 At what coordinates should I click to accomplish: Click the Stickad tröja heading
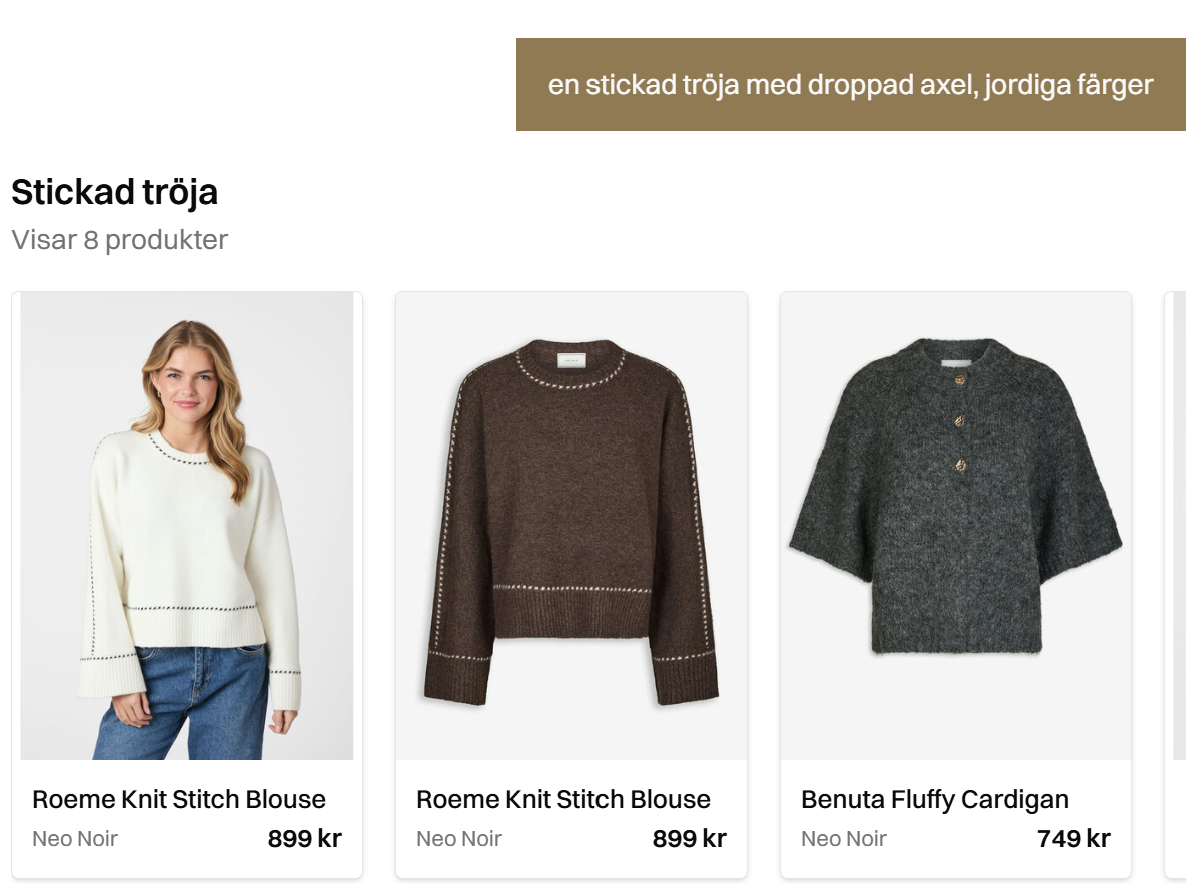(x=115, y=192)
